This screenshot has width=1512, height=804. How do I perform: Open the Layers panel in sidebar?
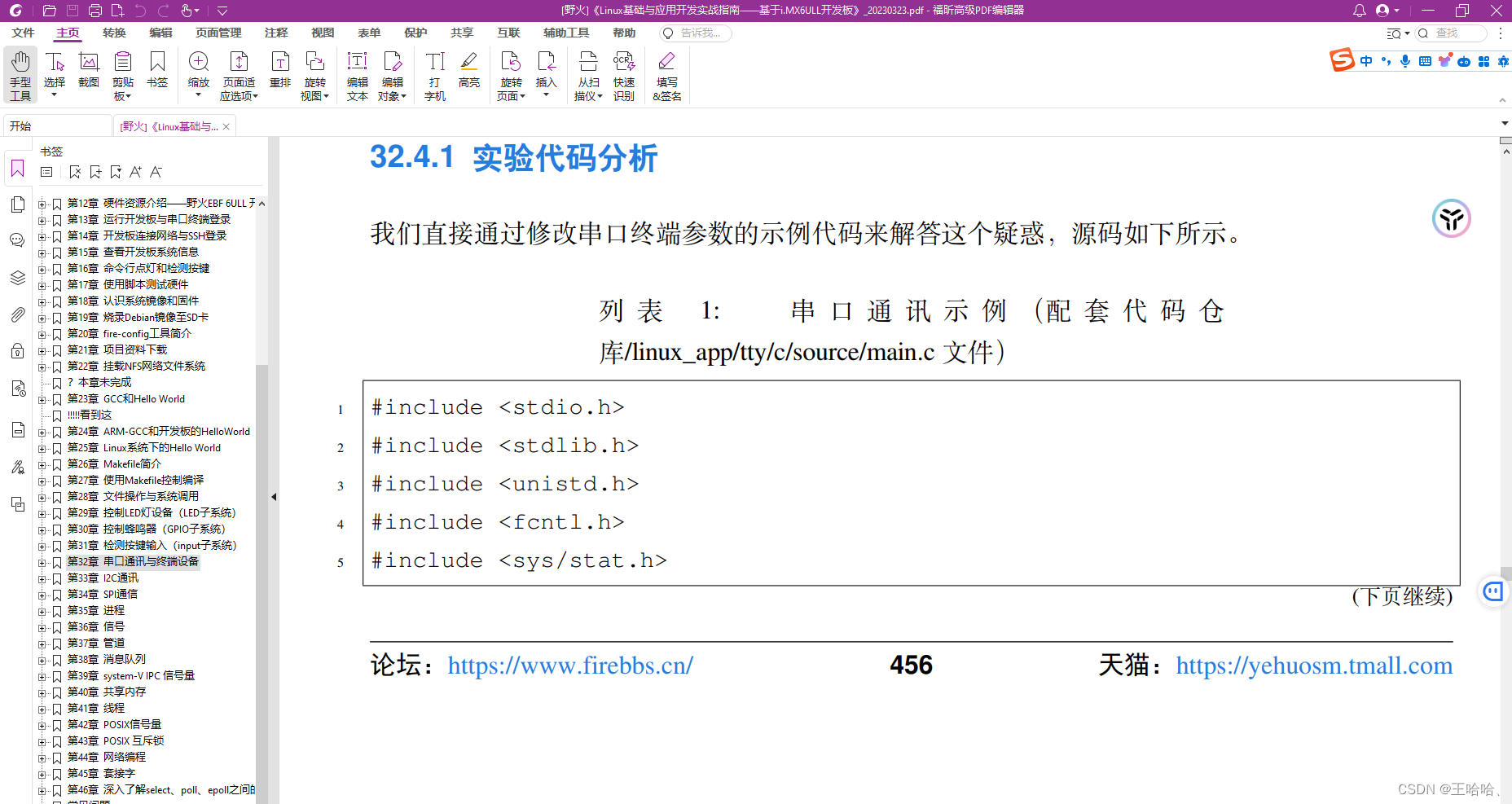point(17,278)
